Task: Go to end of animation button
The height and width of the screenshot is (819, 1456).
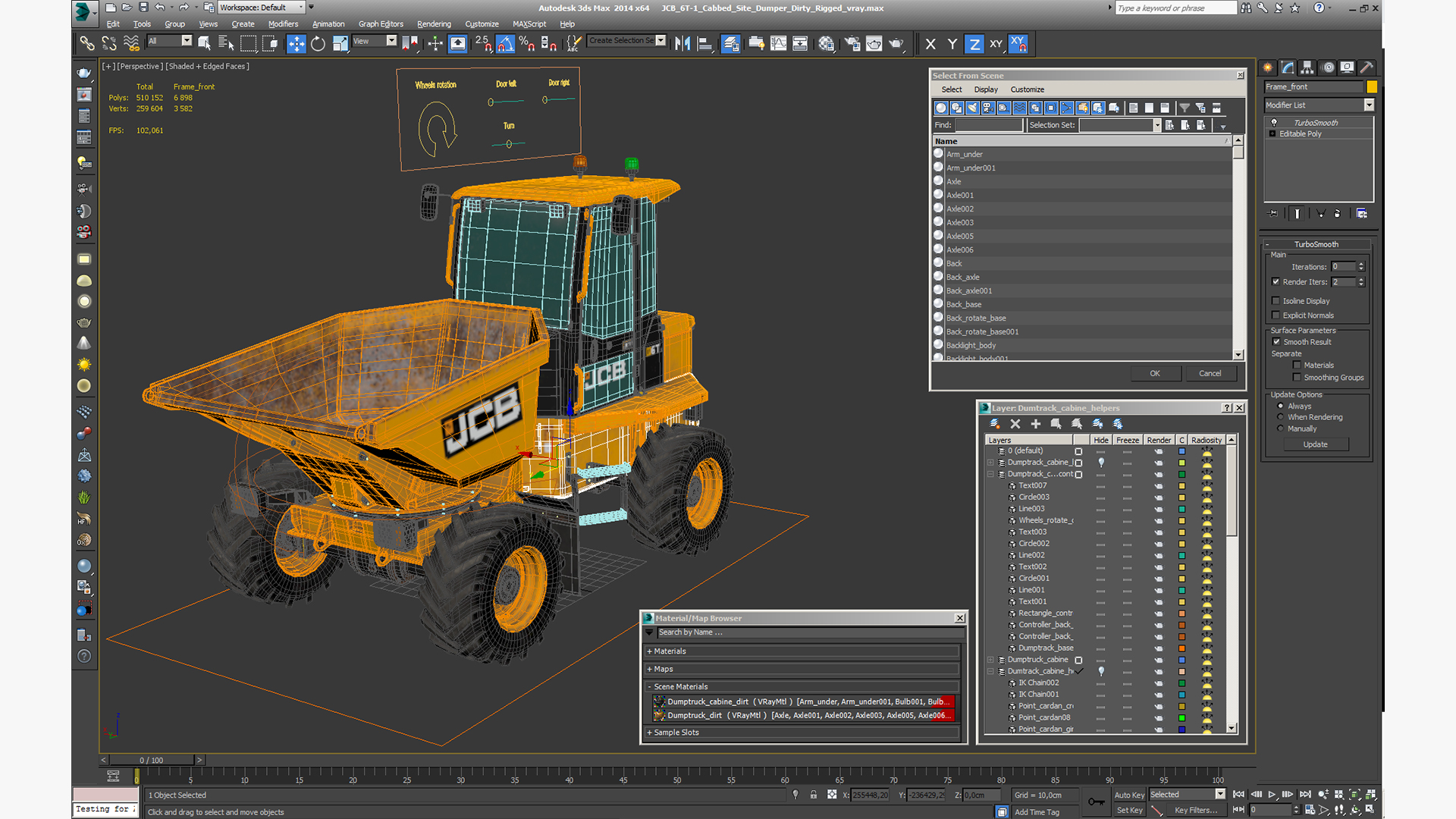Action: pos(1305,794)
